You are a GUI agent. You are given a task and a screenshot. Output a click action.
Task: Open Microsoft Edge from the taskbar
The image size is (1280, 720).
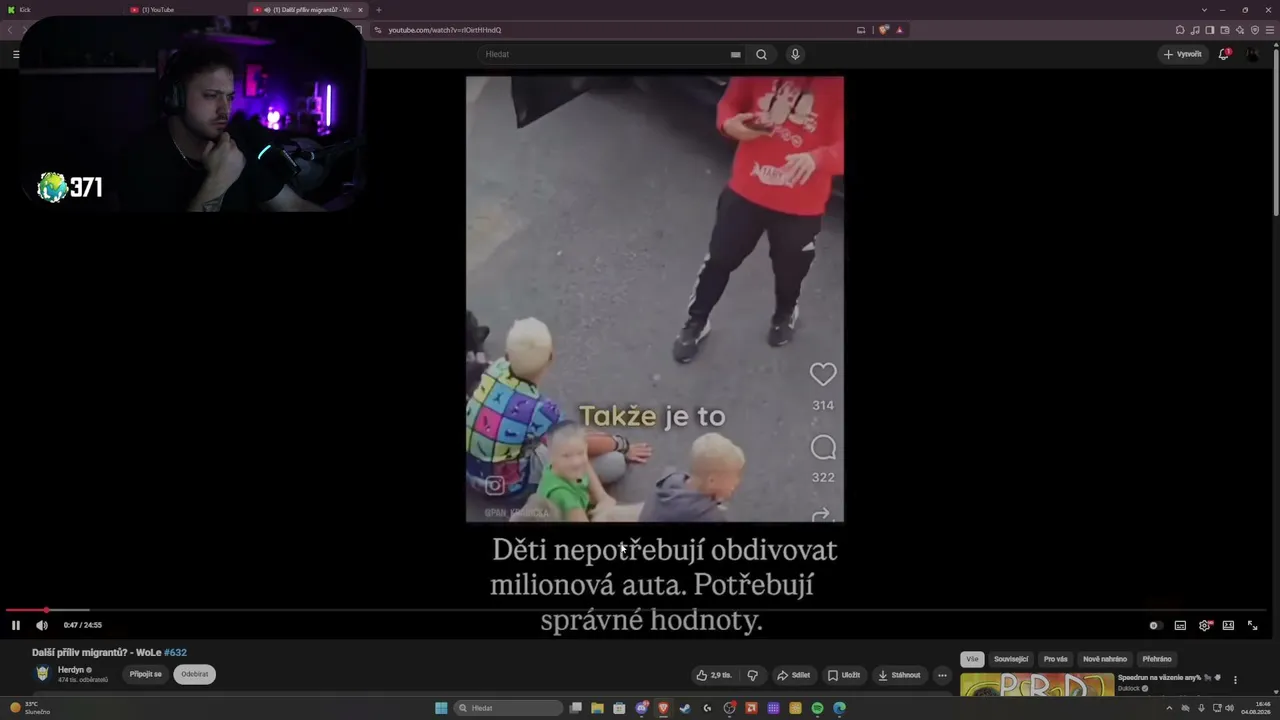click(x=839, y=708)
